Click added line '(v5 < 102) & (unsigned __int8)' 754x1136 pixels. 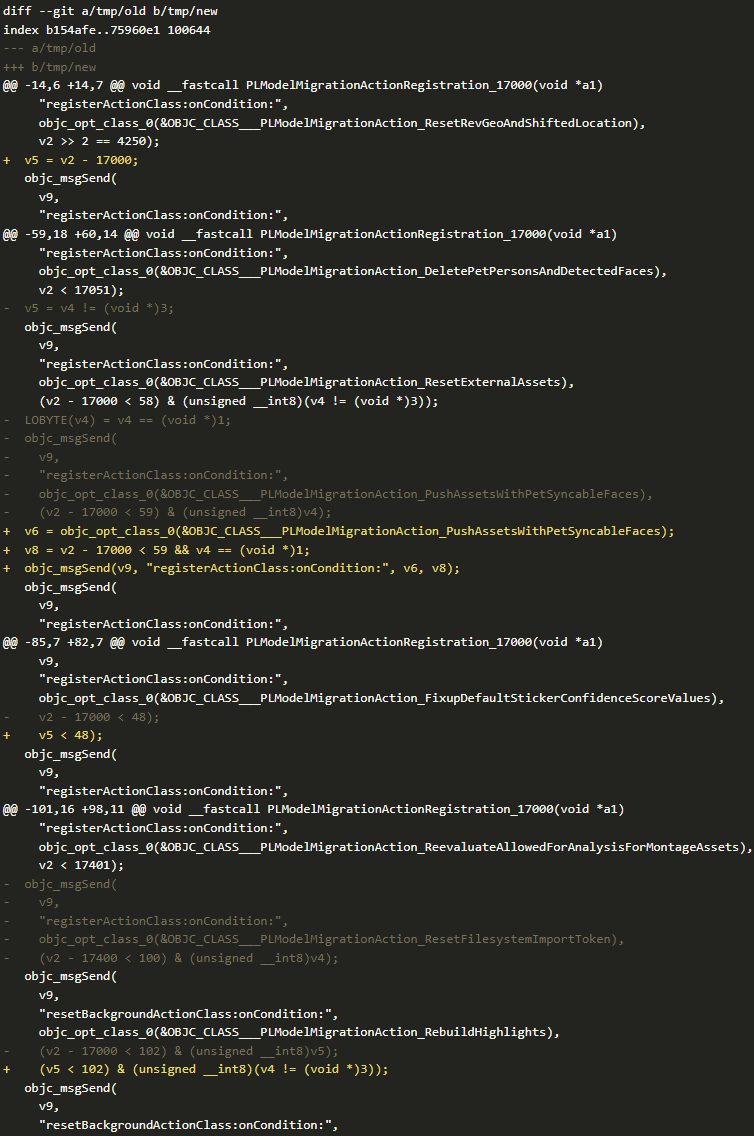coord(196,1069)
